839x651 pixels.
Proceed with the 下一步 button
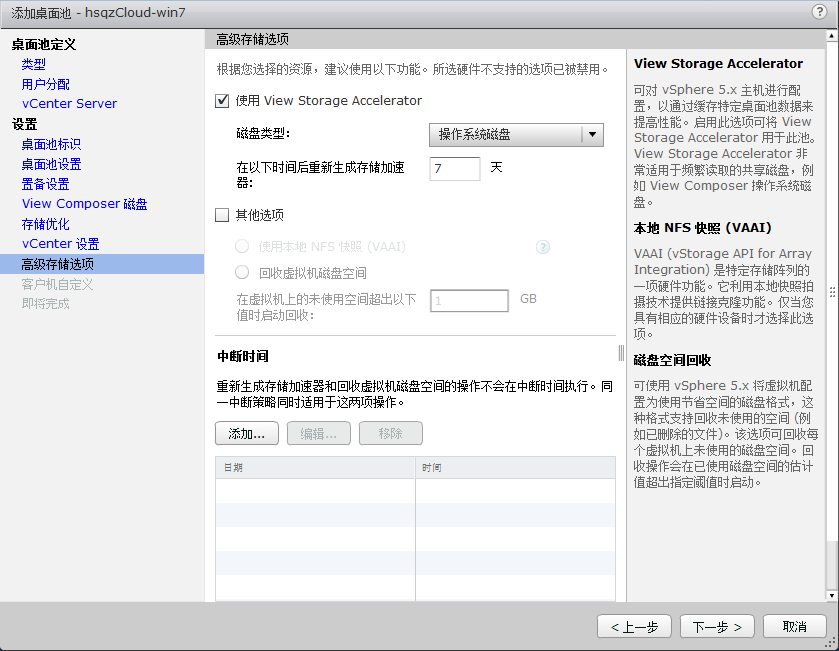coord(717,626)
